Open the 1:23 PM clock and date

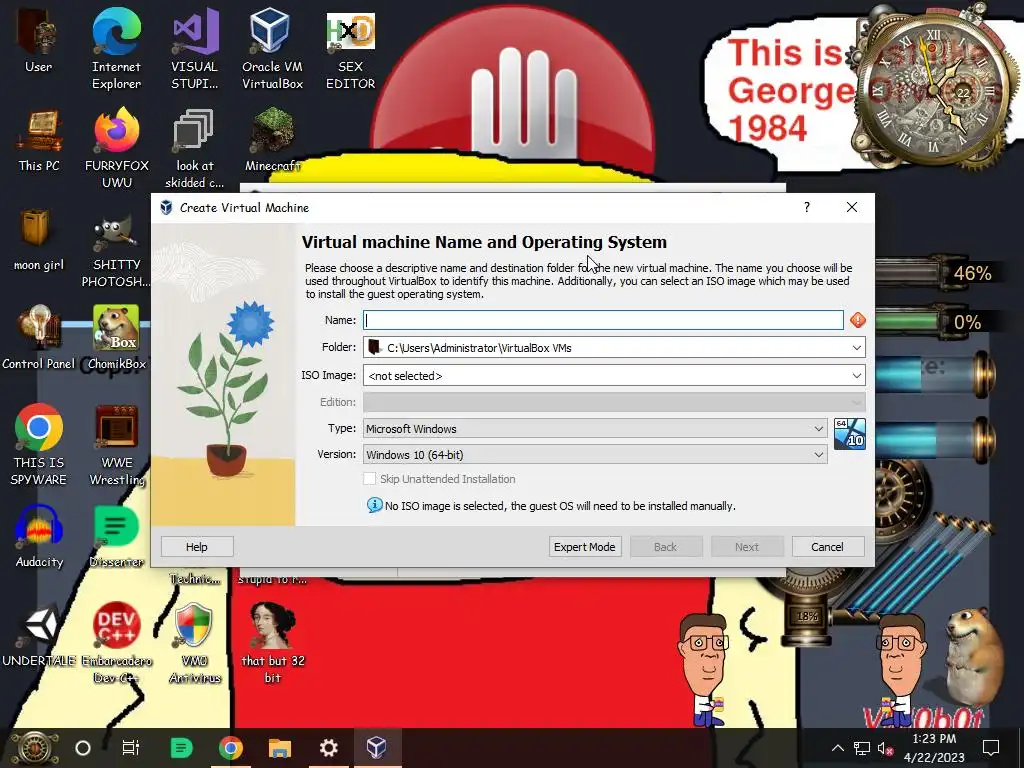click(x=934, y=748)
